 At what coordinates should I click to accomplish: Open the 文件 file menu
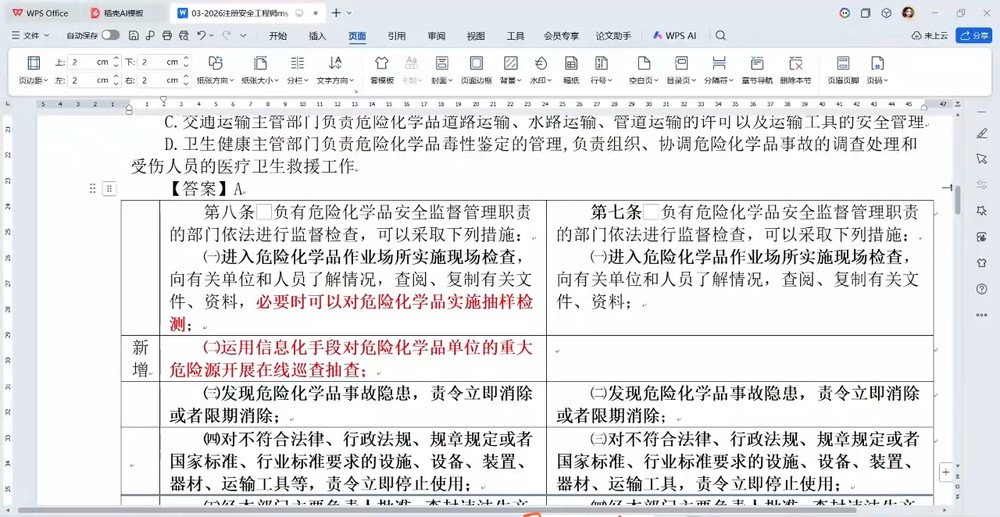tap(30, 36)
